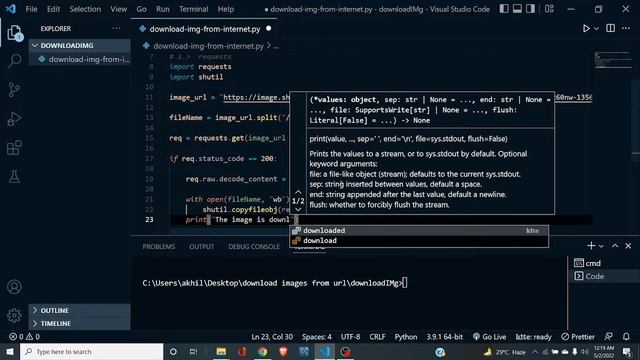Click Prettier in the status bar
This screenshot has height=360, width=640.
point(578,337)
